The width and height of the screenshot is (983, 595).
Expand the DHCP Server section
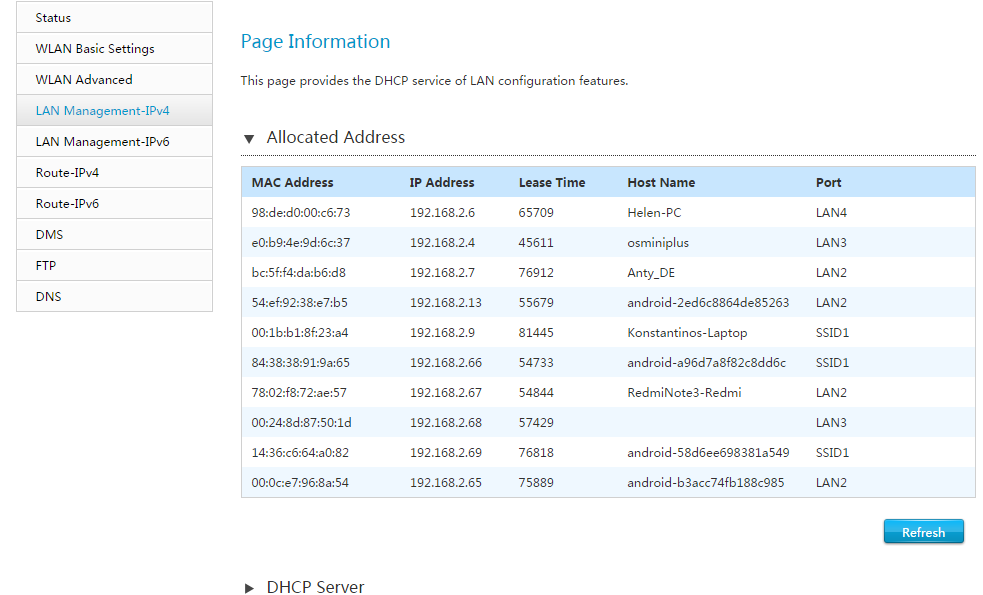point(249,588)
